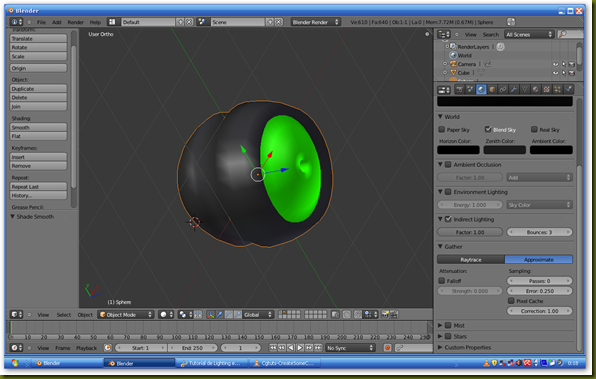The height and width of the screenshot is (379, 596).
Task: Enable the Environment Lighting checkbox
Action: point(449,192)
